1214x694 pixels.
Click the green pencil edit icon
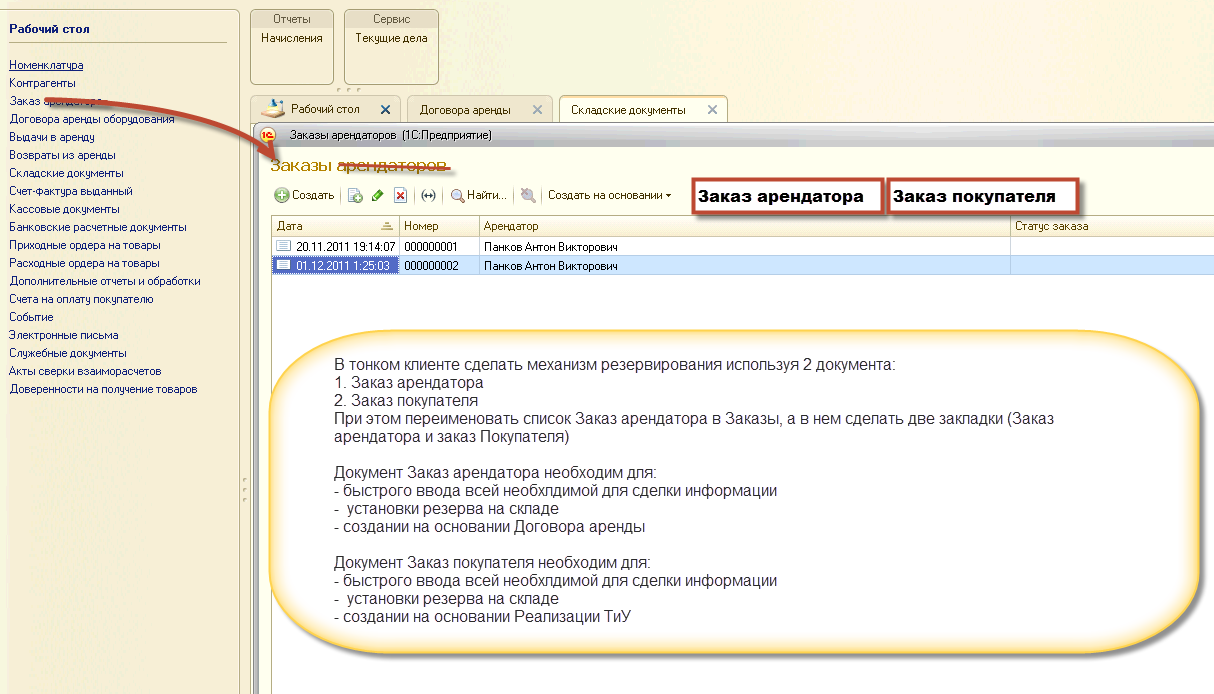(377, 196)
